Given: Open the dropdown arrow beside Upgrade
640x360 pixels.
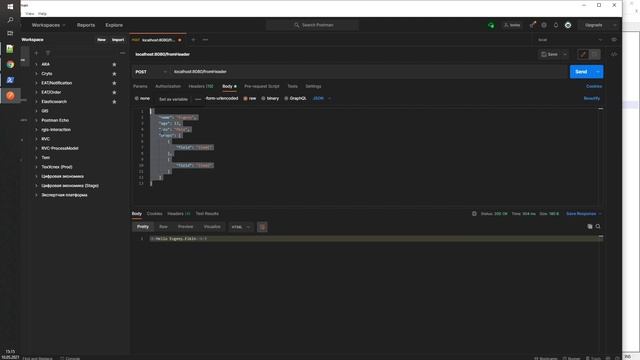Looking at the screenshot, I should 615,25.
